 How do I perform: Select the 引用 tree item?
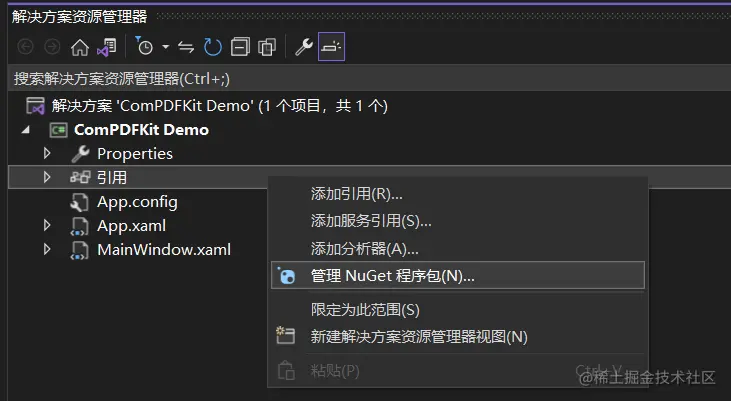click(x=111, y=177)
